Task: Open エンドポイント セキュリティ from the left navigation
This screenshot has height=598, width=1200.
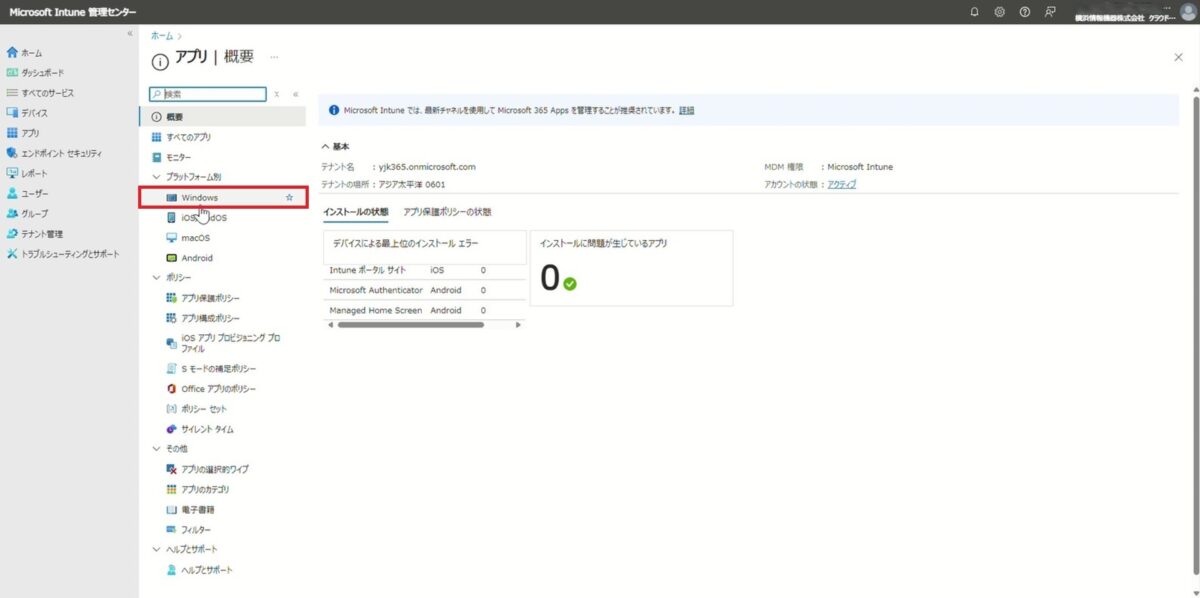Action: [64, 152]
